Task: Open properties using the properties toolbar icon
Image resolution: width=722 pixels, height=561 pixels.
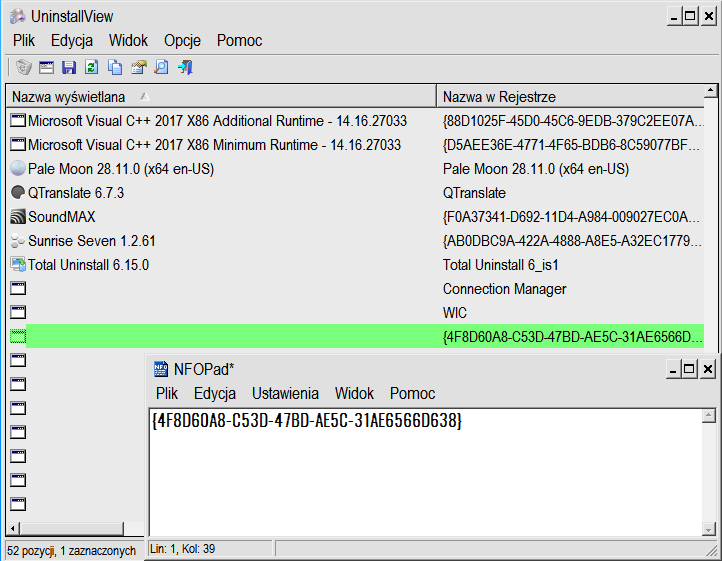Action: 139,68
